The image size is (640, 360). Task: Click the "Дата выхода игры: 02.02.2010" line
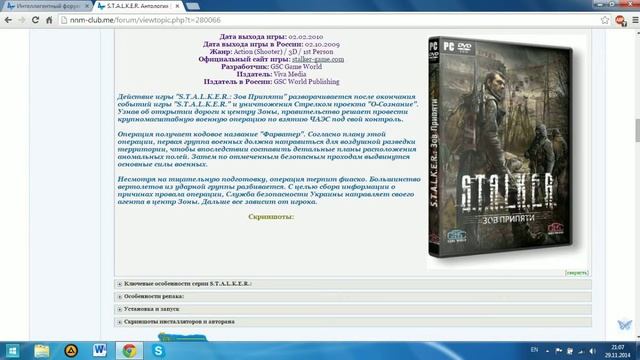(271, 37)
